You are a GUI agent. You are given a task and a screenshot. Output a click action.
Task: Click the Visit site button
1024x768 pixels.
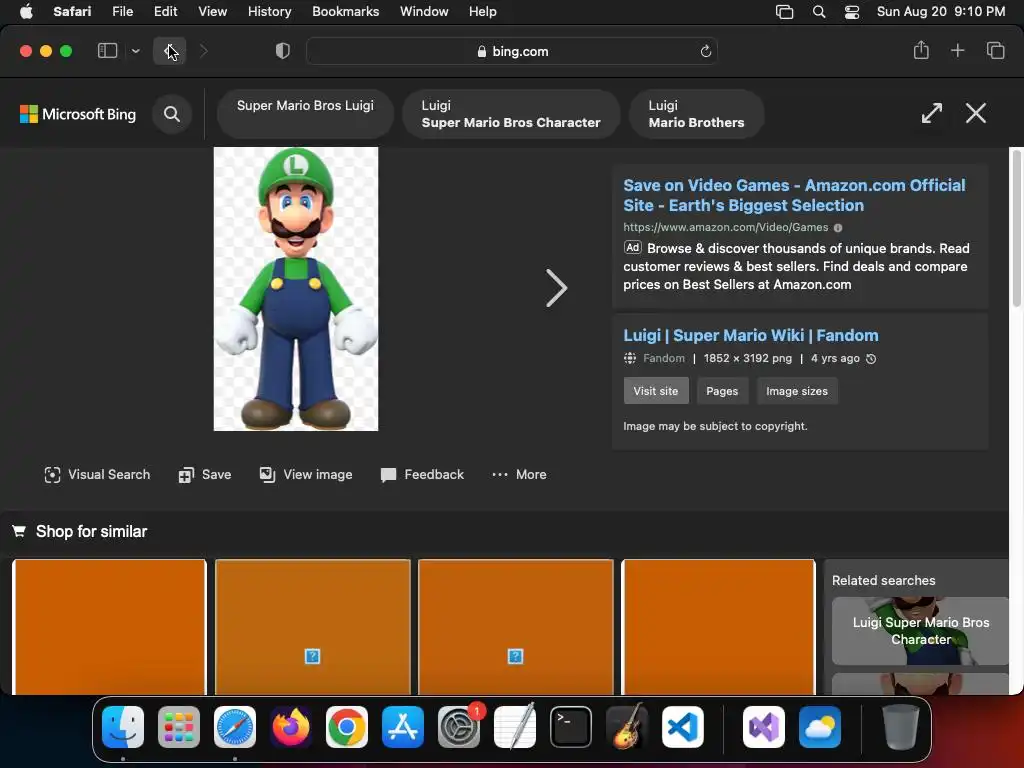pos(656,391)
